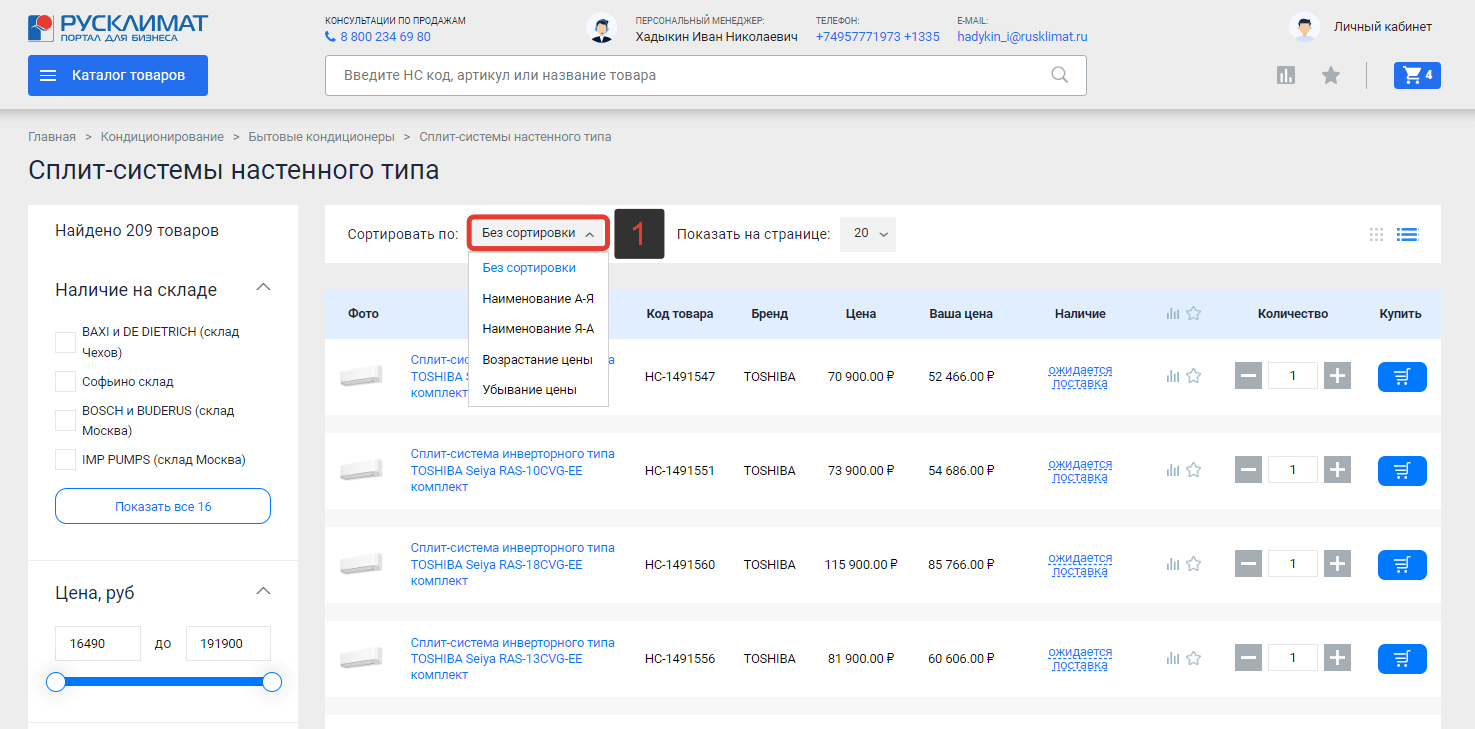Click the personal manager avatar icon
Viewport: 1475px width, 729px height.
pyautogui.click(x=601, y=28)
